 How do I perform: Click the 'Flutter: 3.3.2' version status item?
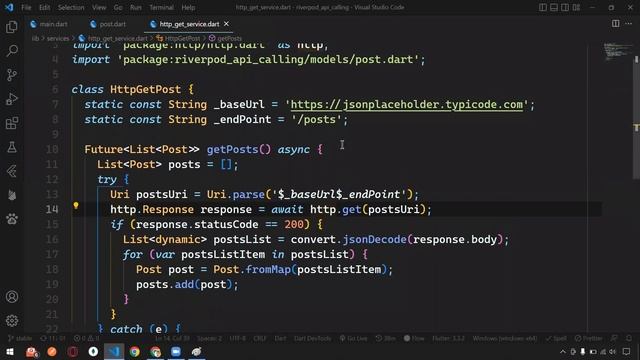[x=449, y=338]
